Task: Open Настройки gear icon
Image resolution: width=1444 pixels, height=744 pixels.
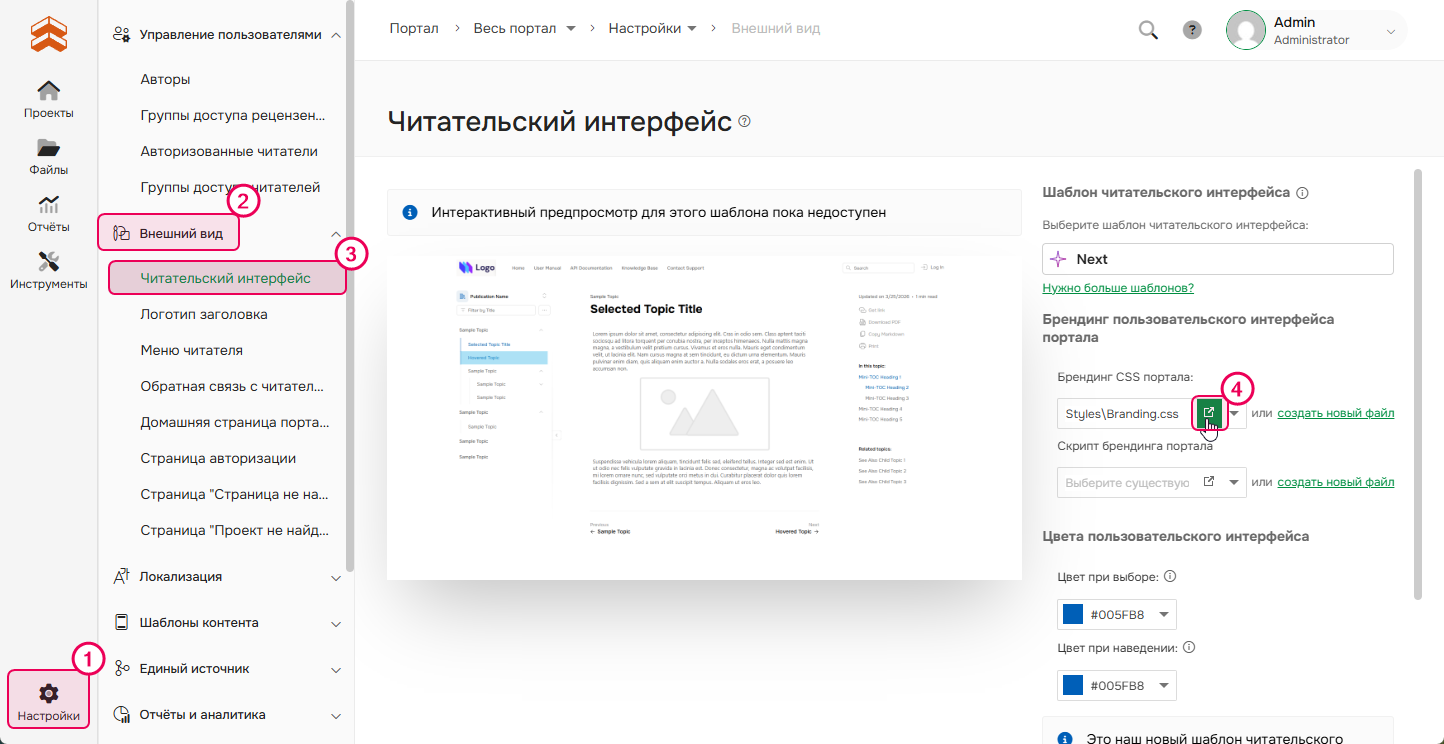Action: point(48,693)
